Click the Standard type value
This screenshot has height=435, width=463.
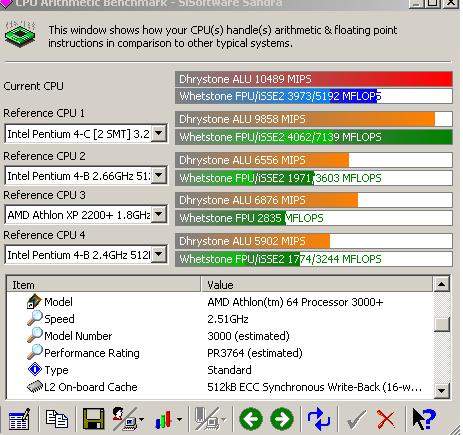(x=229, y=370)
